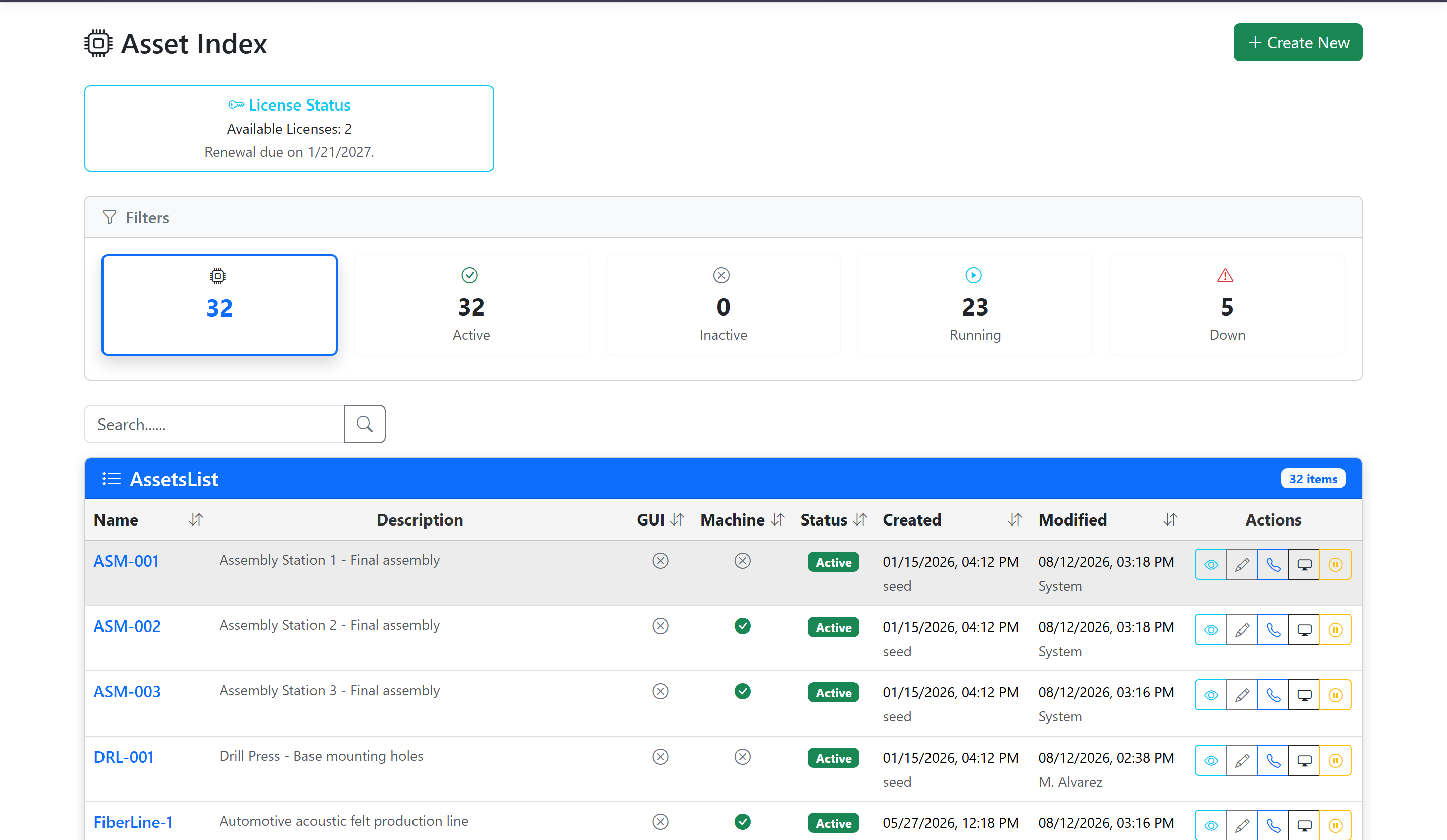Pause ASM-002 with the pause icon

coord(1335,630)
